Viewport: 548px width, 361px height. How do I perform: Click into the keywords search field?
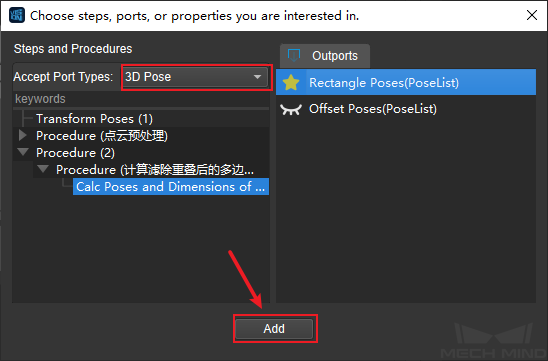click(141, 99)
